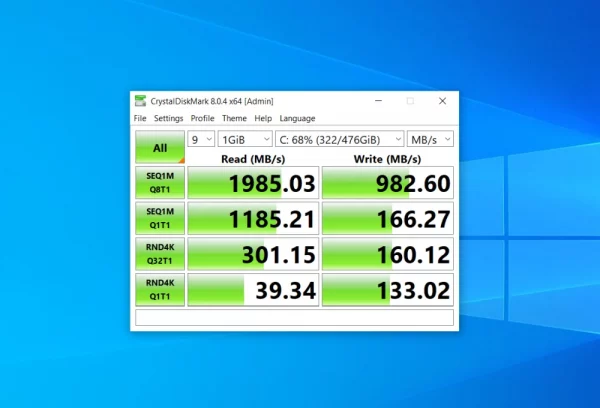Click the 982.60 sequential write result
The height and width of the screenshot is (408, 600).
pyautogui.click(x=388, y=183)
